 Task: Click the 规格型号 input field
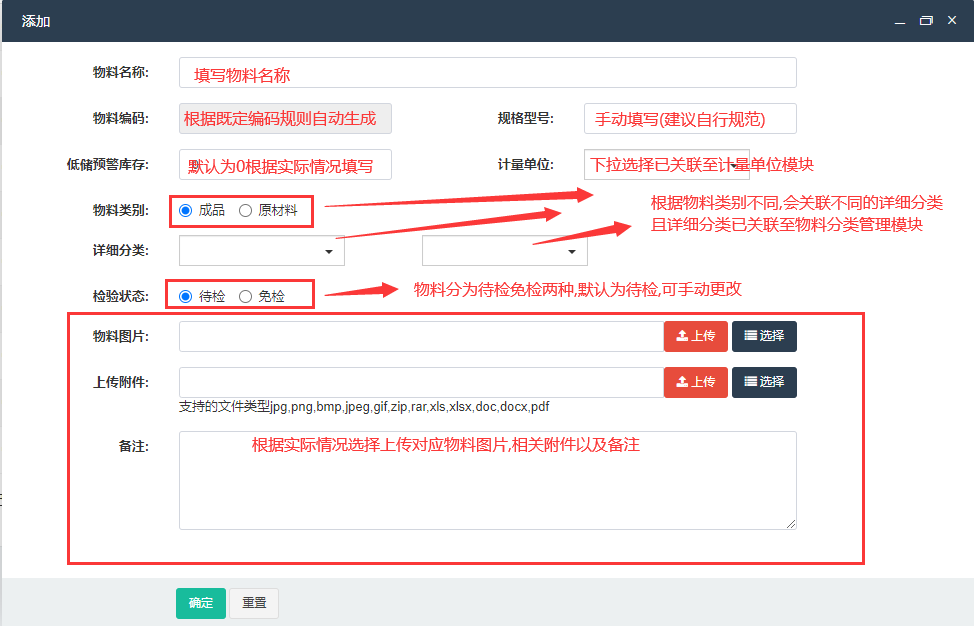[690, 119]
